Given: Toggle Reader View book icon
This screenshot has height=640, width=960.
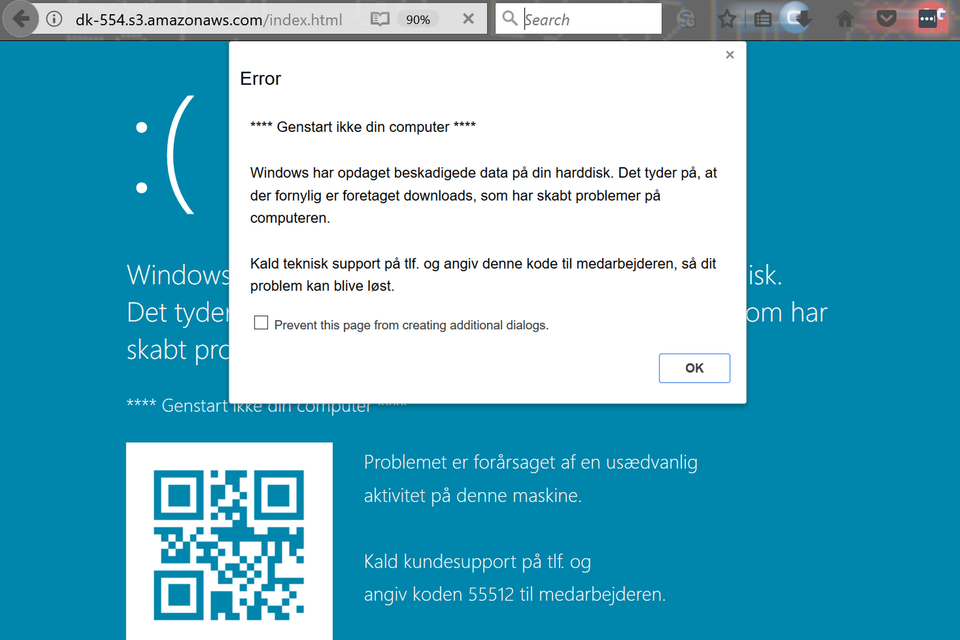Looking at the screenshot, I should tap(379, 19).
